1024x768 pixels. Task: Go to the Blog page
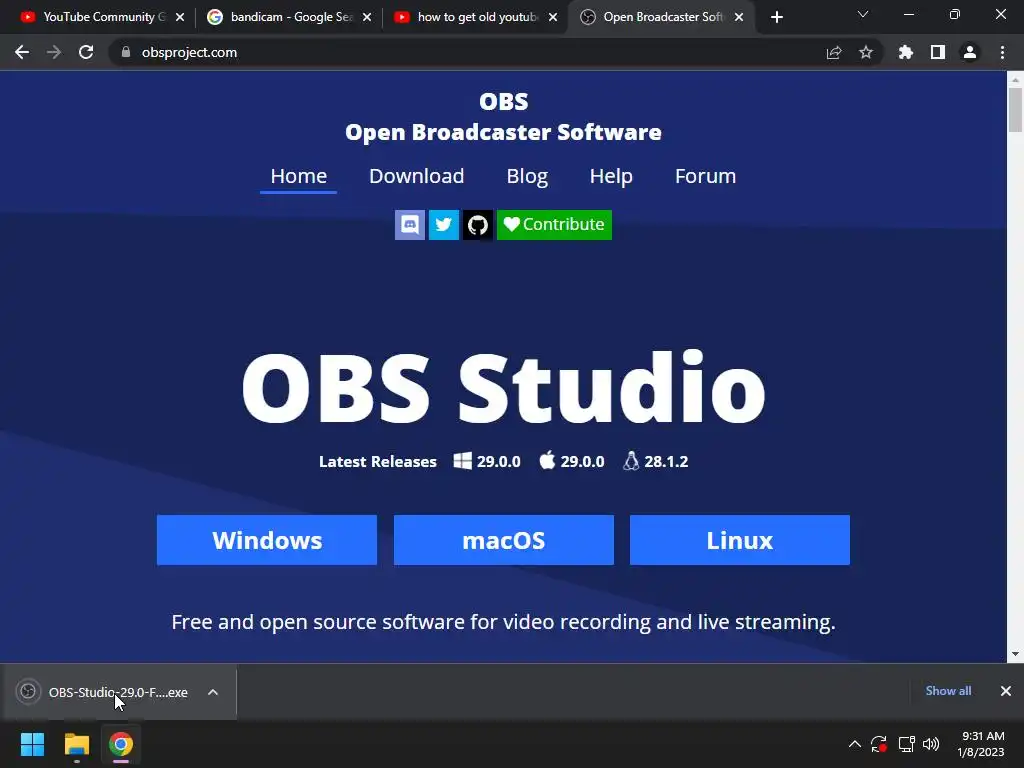(x=527, y=176)
